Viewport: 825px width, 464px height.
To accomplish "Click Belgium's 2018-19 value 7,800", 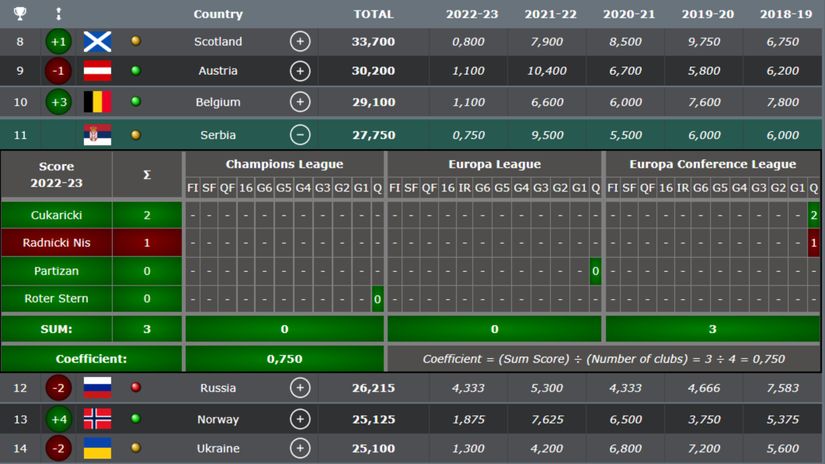I will (782, 102).
